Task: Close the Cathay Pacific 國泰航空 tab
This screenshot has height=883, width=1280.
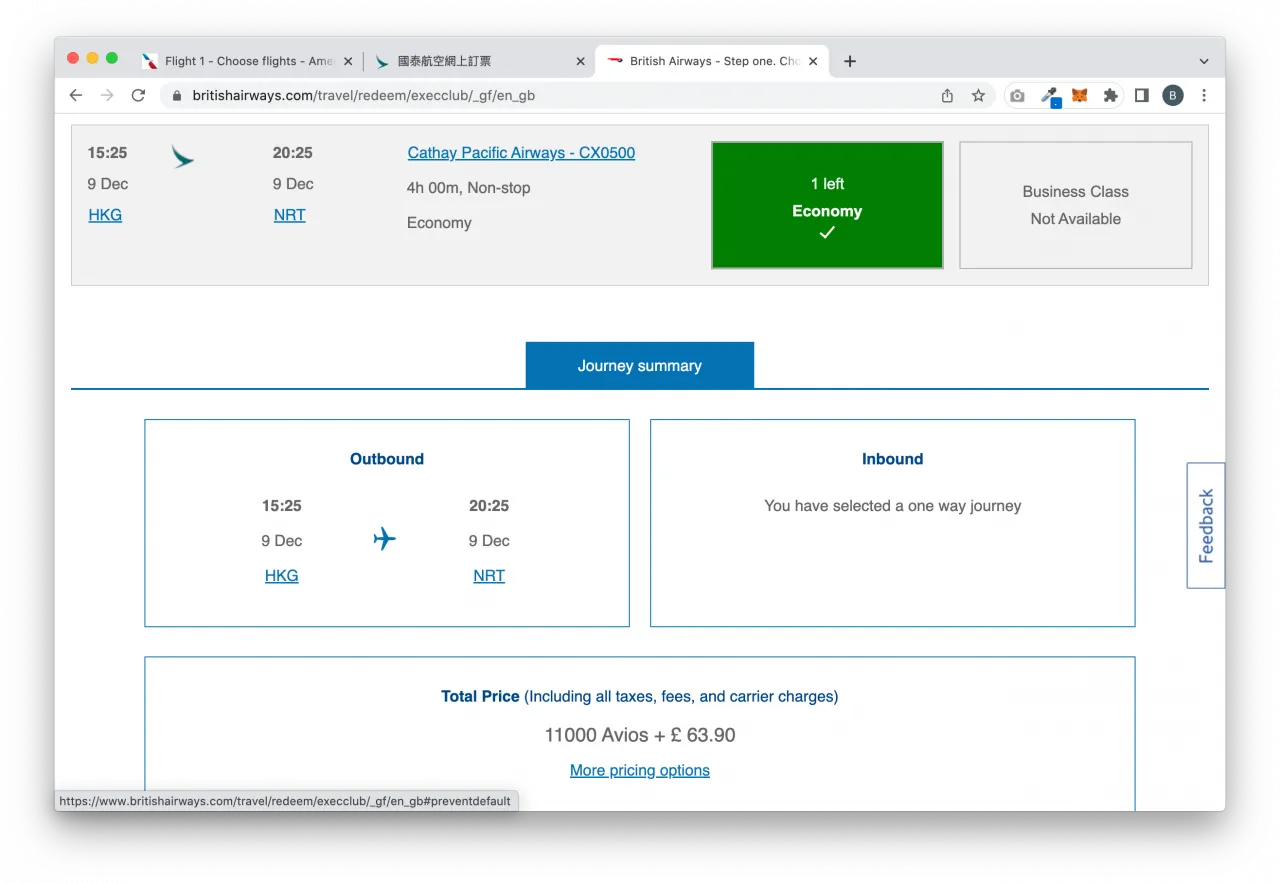Action: click(x=580, y=61)
